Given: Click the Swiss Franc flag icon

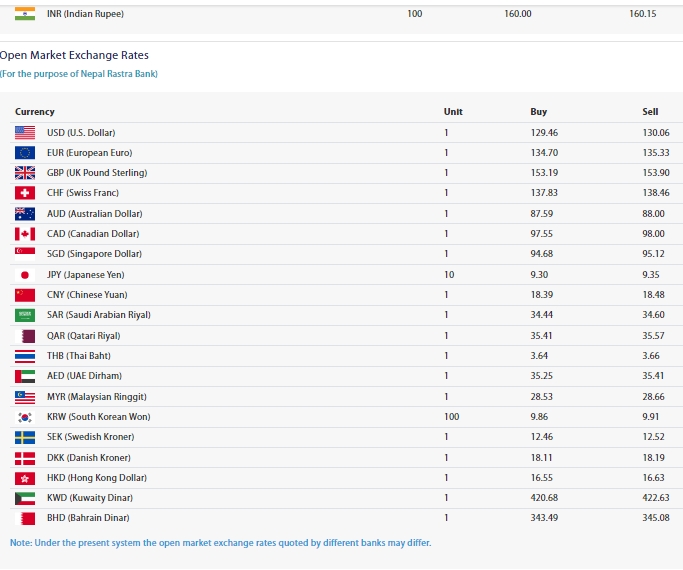Looking at the screenshot, I should tap(25, 193).
